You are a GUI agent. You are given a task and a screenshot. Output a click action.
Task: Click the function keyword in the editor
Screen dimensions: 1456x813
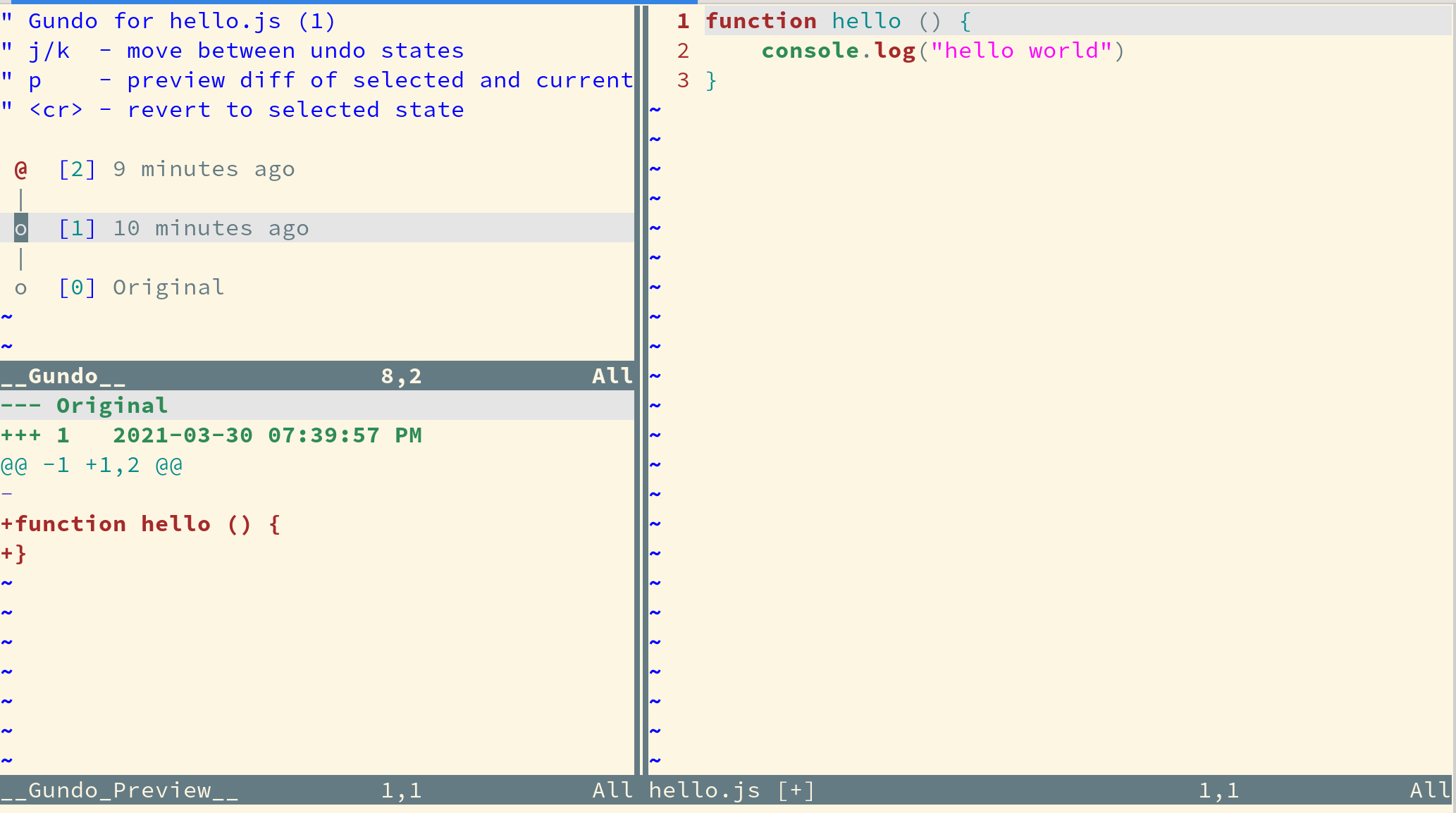[x=761, y=21]
